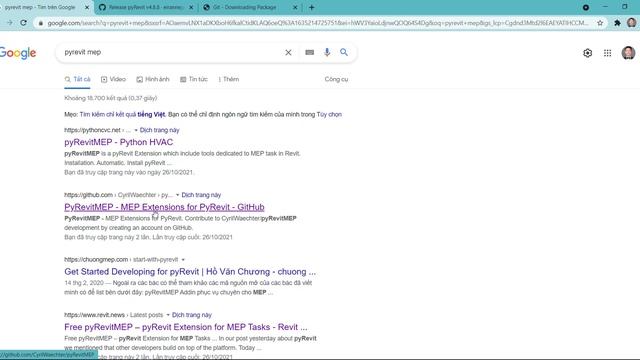Click Dịch trang này for github.com result
This screenshot has width=640, height=360.
pos(201,195)
